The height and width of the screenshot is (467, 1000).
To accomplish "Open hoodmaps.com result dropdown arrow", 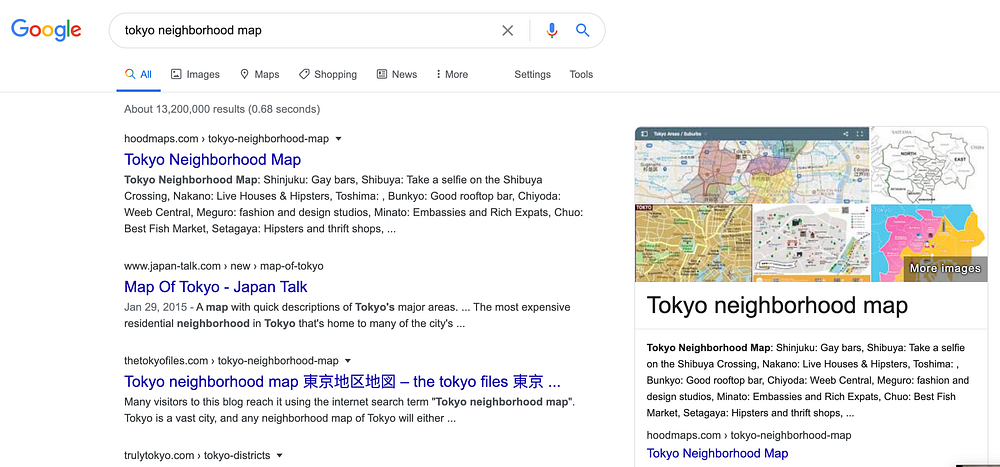I will coord(339,138).
